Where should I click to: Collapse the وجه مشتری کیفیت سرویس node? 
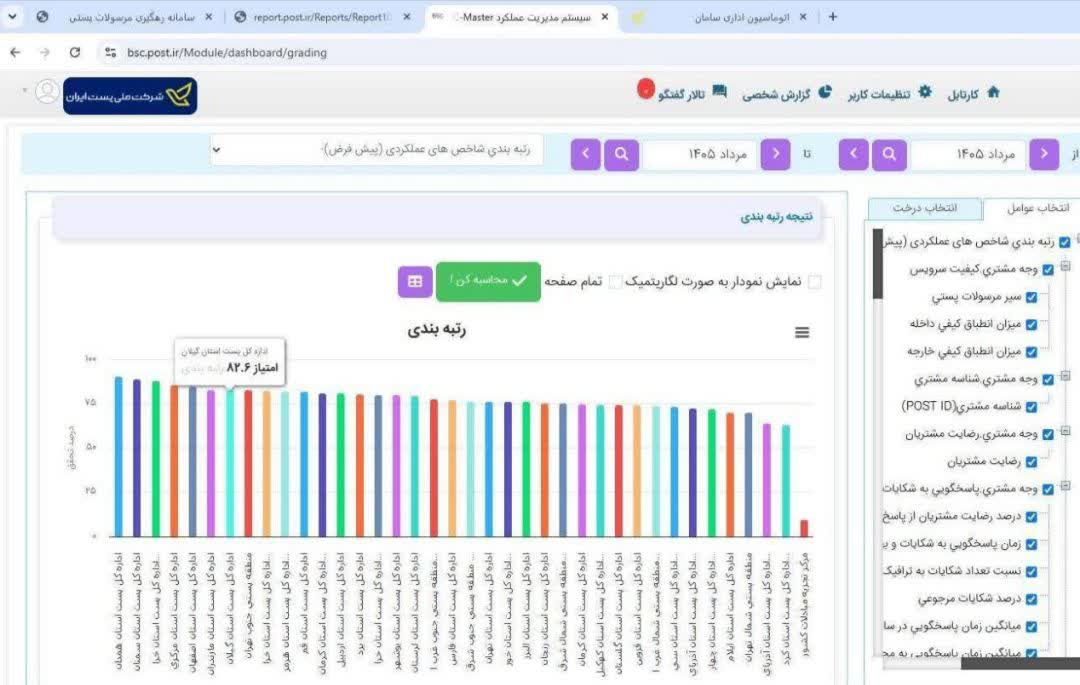pos(1066,266)
